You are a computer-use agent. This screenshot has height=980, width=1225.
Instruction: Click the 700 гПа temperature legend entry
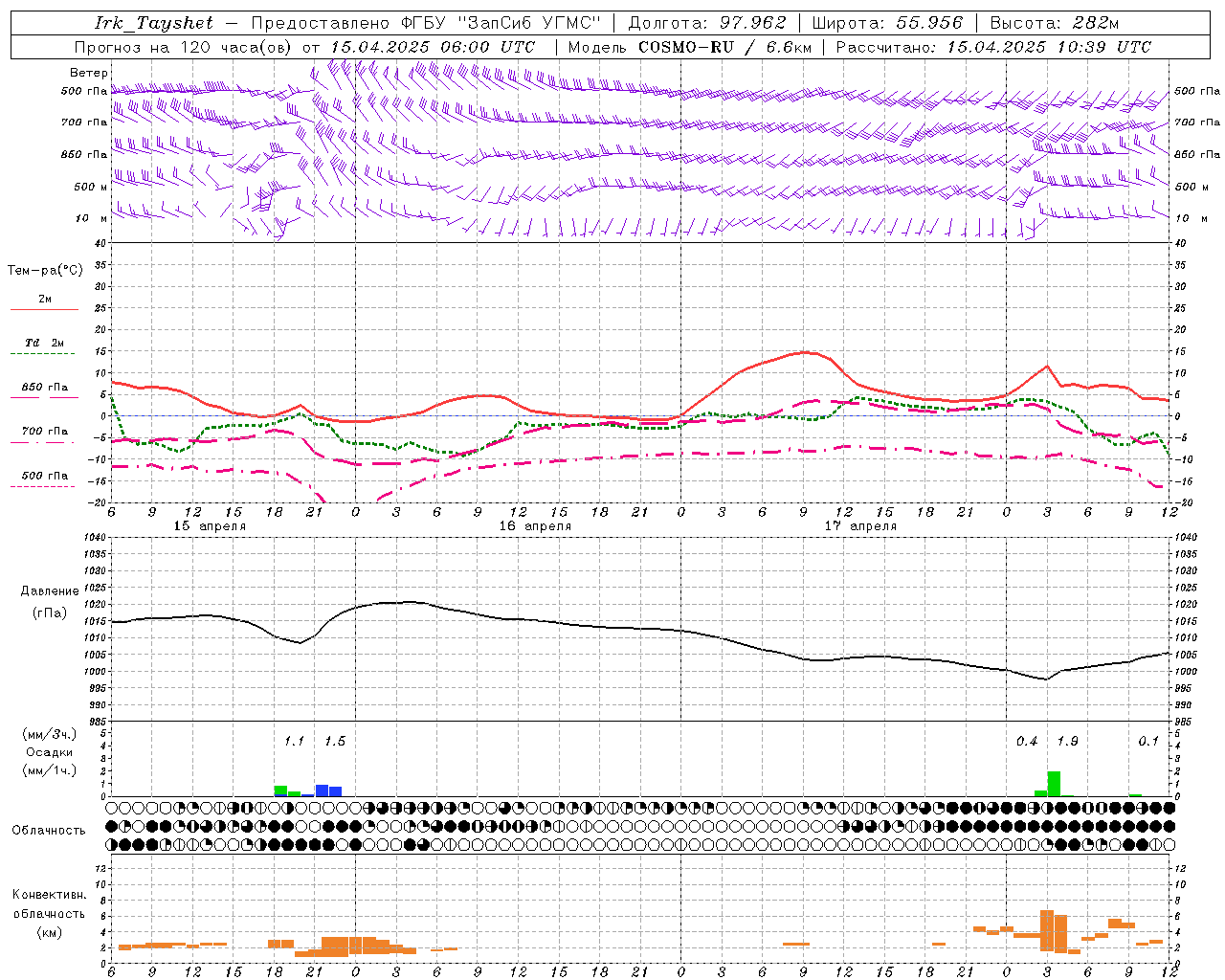[x=45, y=432]
